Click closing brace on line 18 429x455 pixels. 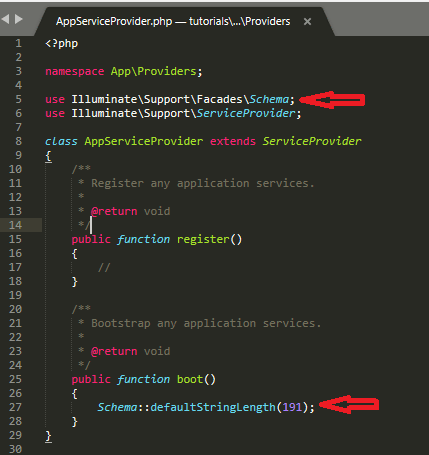pos(75,282)
